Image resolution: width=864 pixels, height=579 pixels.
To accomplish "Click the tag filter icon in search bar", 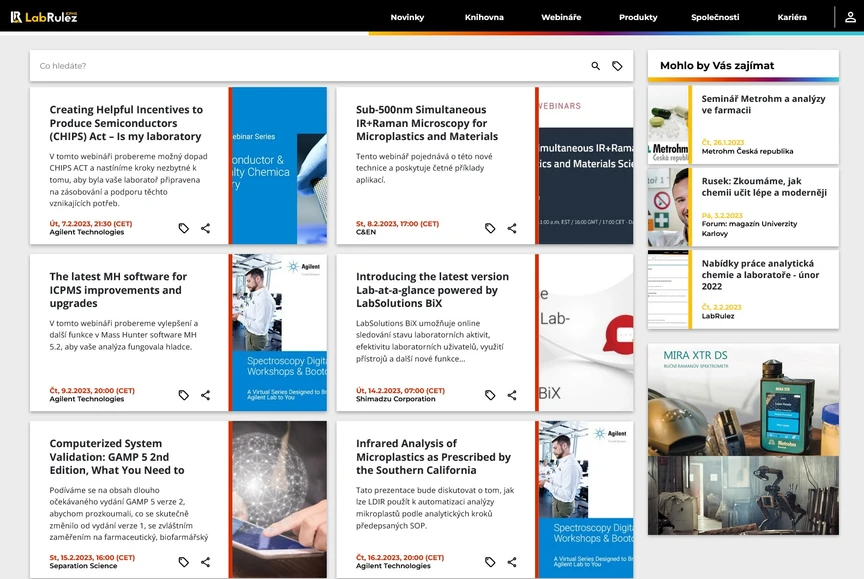I will pos(617,66).
